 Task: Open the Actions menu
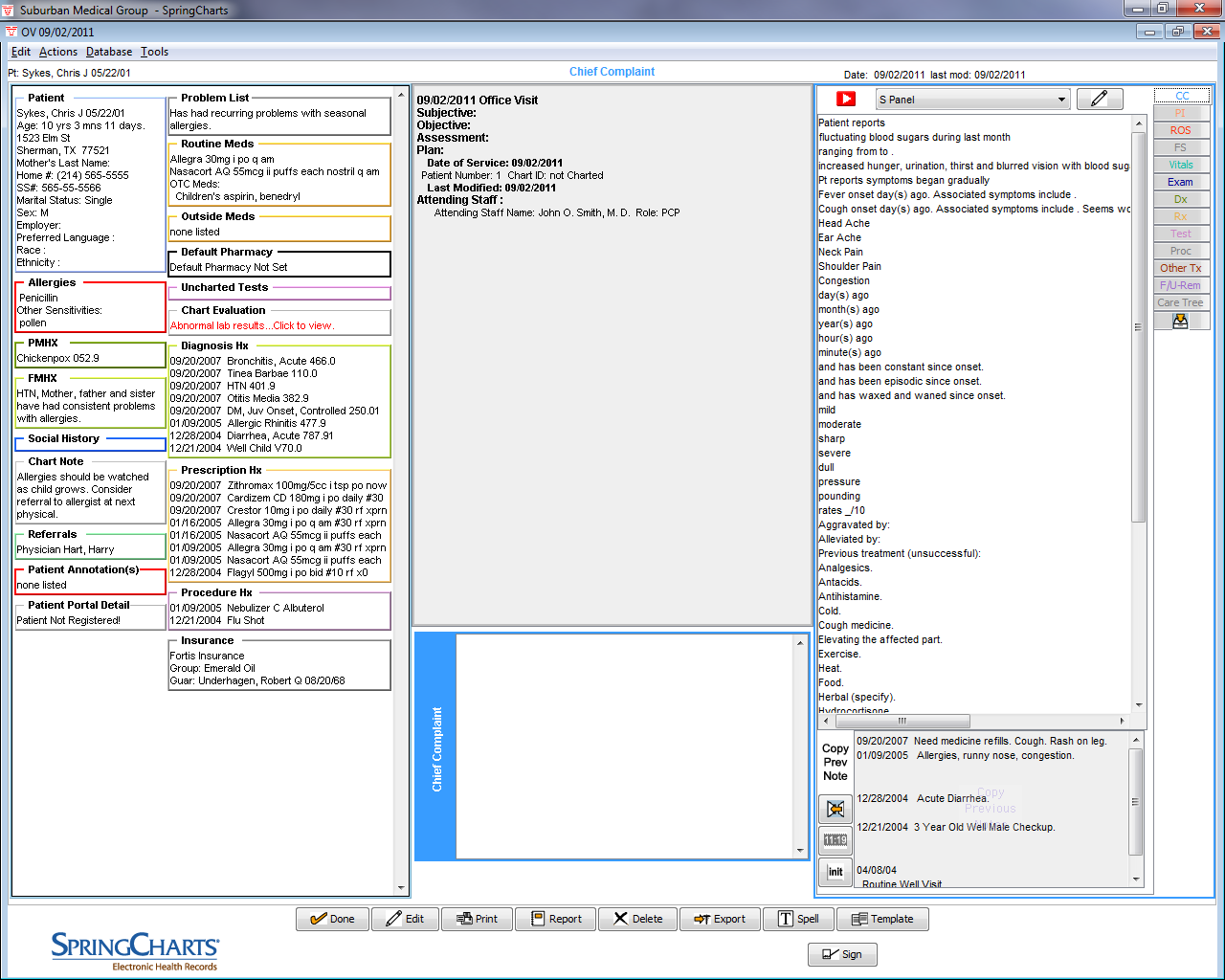[58, 52]
